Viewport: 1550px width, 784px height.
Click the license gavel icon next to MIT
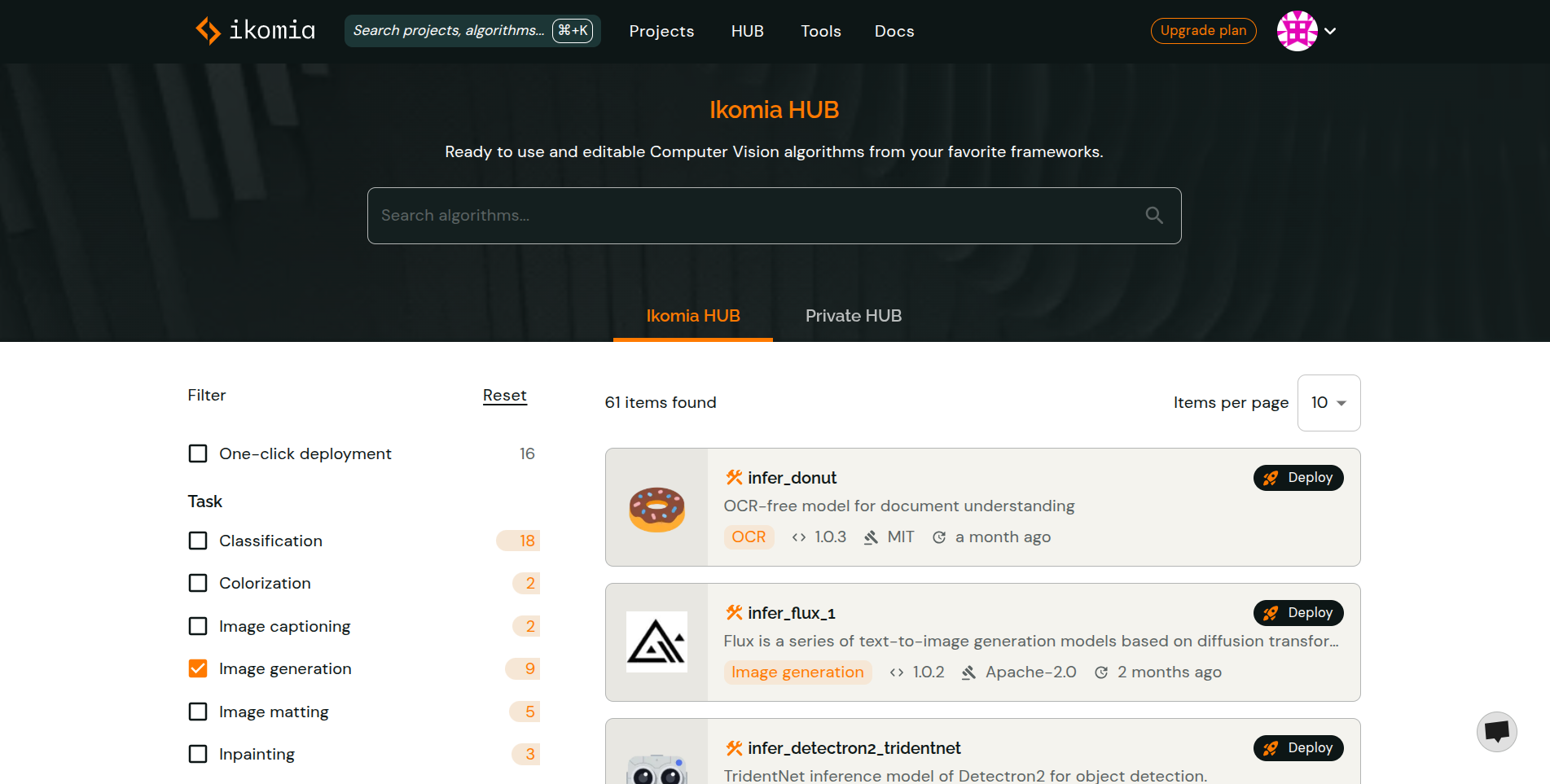pyautogui.click(x=872, y=537)
